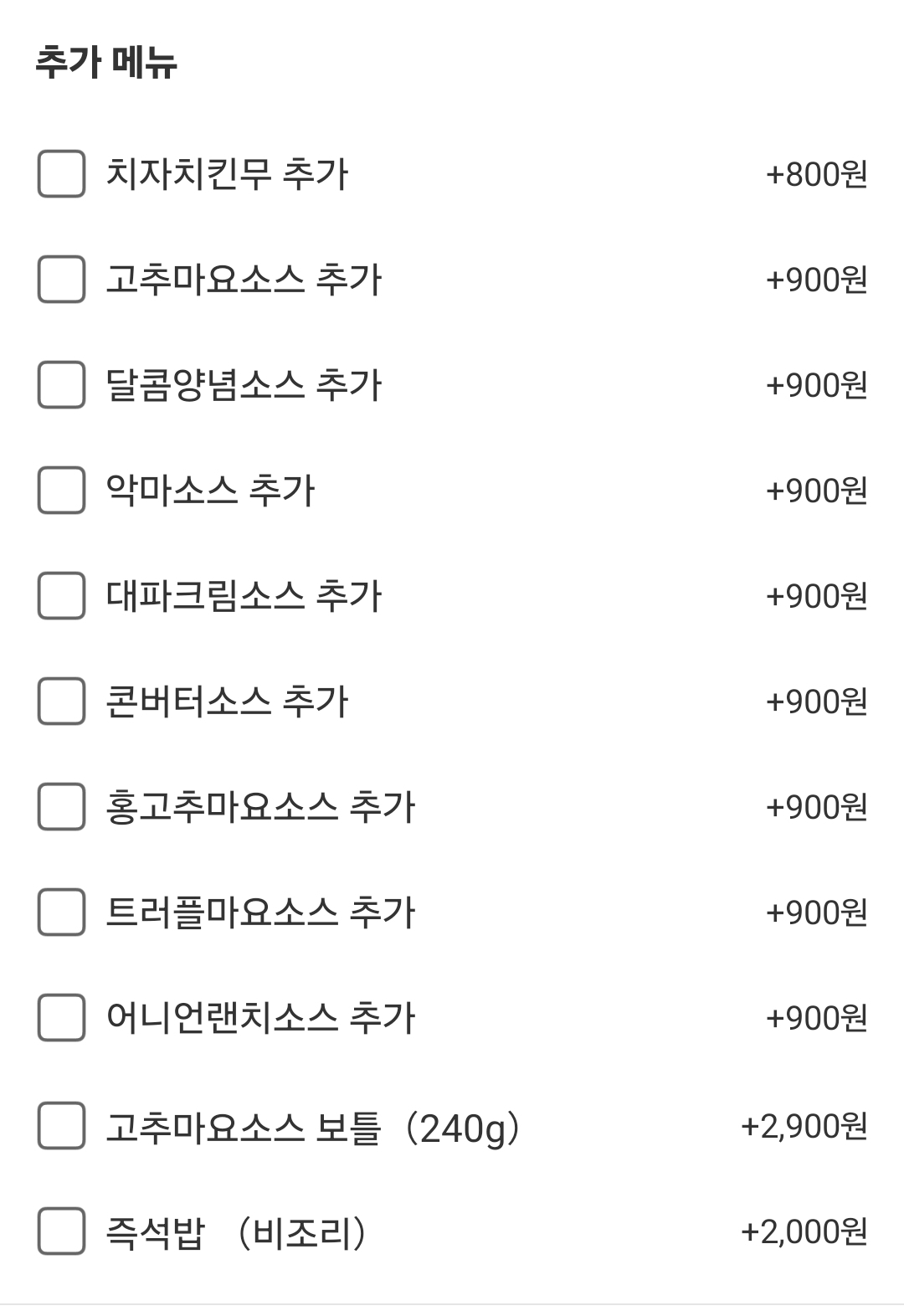
Task: Check the 콘버터소스 추가 checkbox
Action: click(61, 702)
